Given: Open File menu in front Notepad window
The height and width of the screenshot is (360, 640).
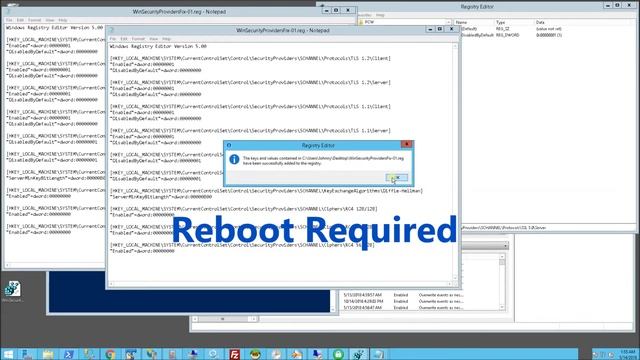Looking at the screenshot, I should point(113,39).
